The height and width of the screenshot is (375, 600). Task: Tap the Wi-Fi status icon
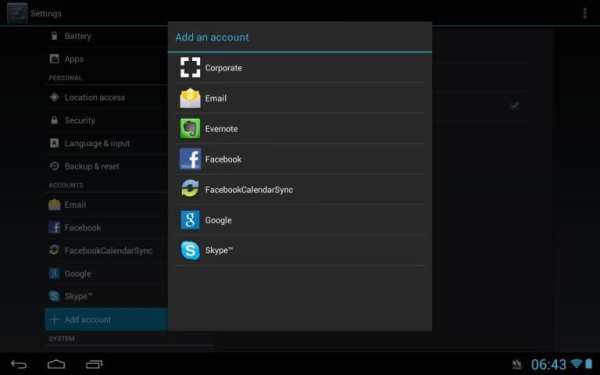pyautogui.click(x=576, y=364)
